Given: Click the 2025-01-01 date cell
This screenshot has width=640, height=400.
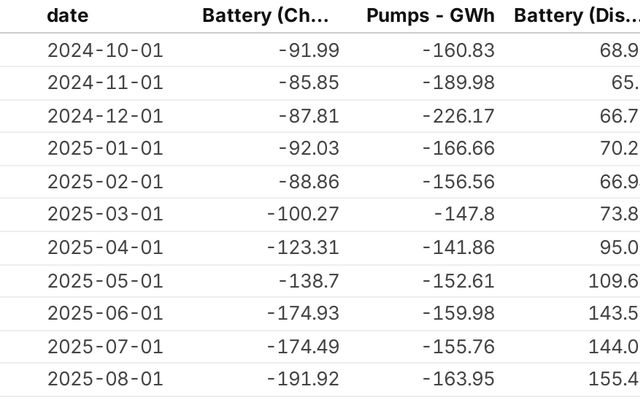Looking at the screenshot, I should (105, 149).
